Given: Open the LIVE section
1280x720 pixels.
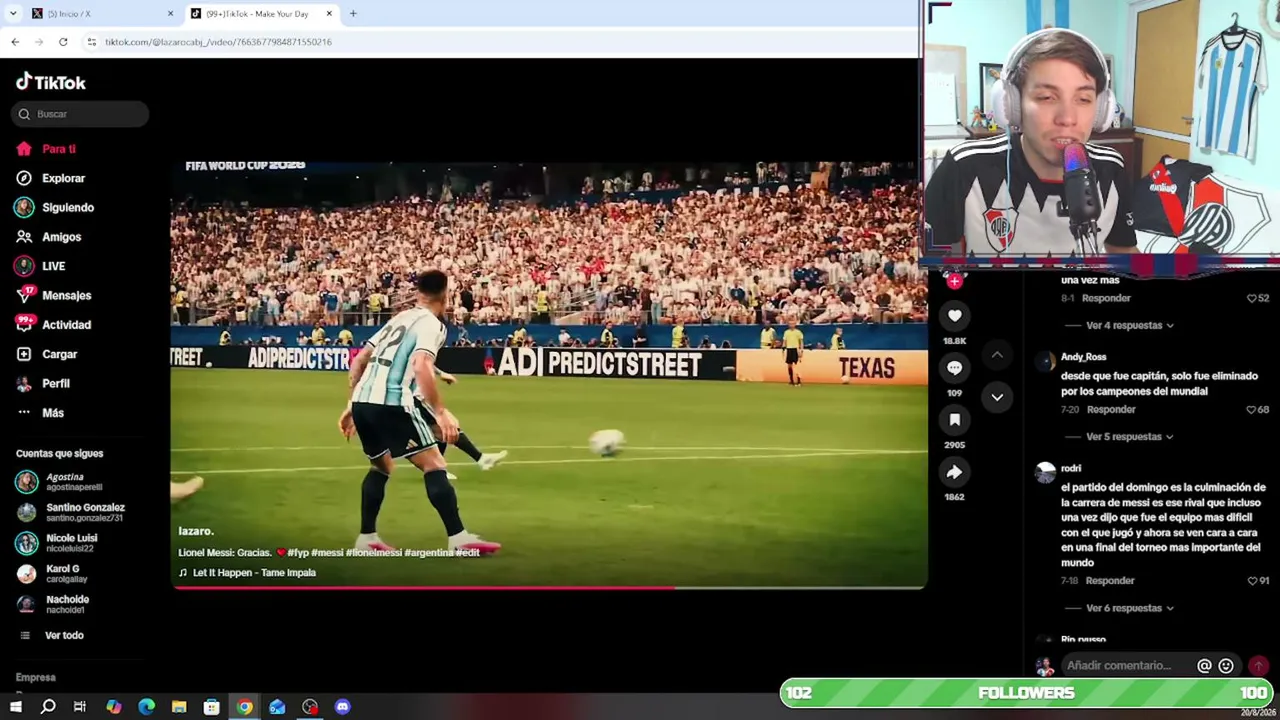Looking at the screenshot, I should 53,266.
